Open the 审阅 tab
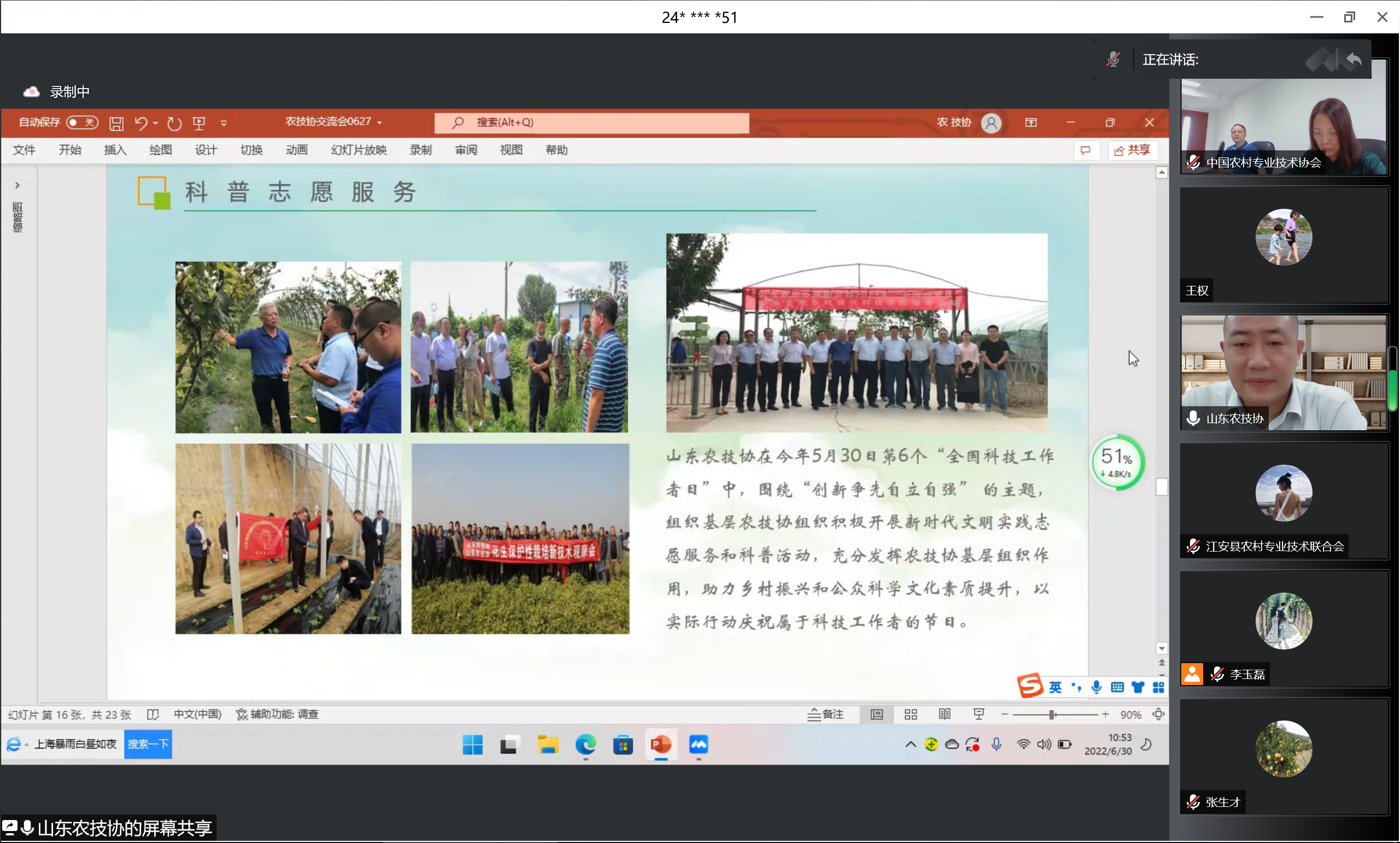Screen dimensions: 1400x843 pyautogui.click(x=466, y=150)
